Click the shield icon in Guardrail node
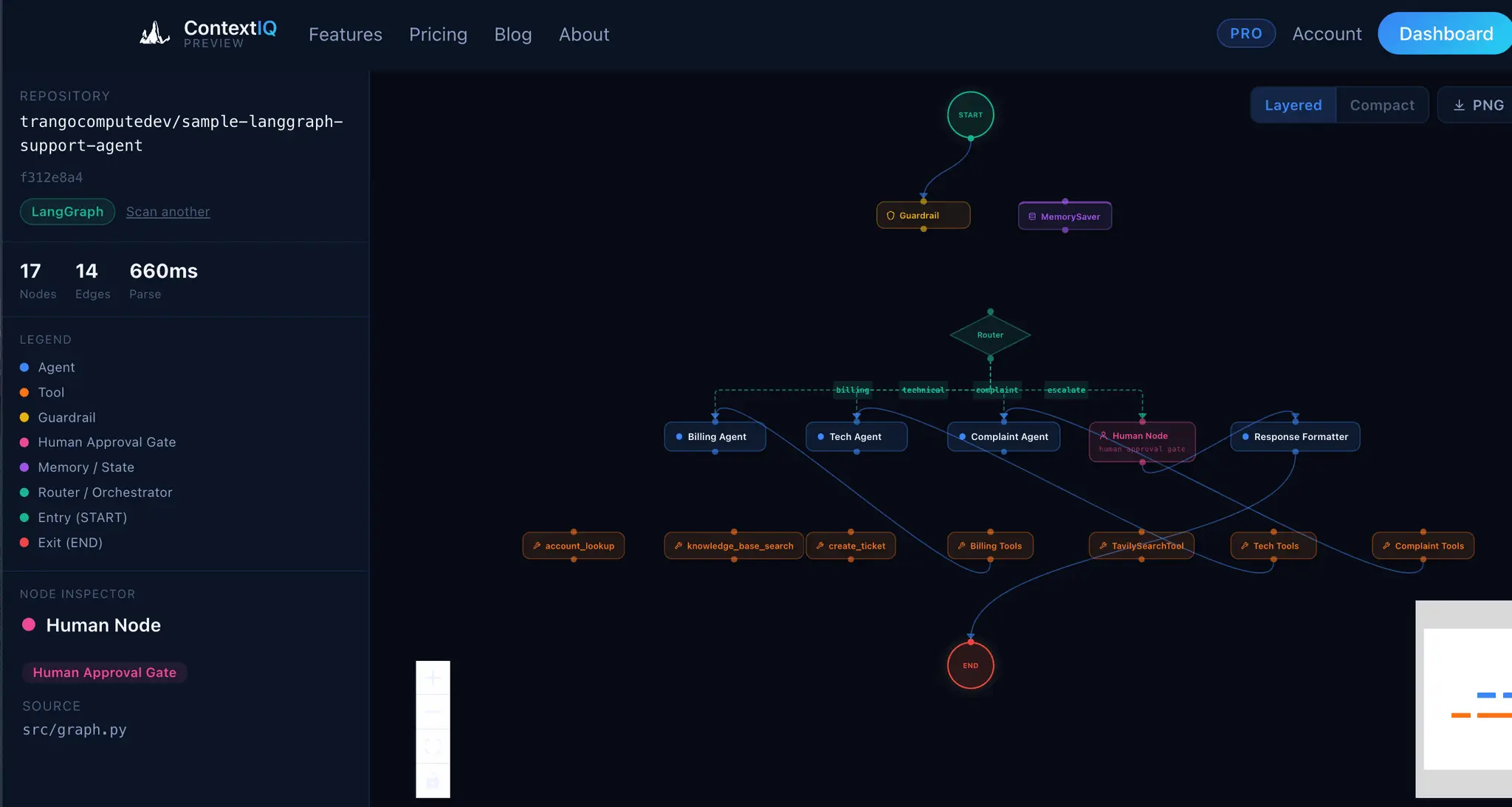 pos(890,216)
